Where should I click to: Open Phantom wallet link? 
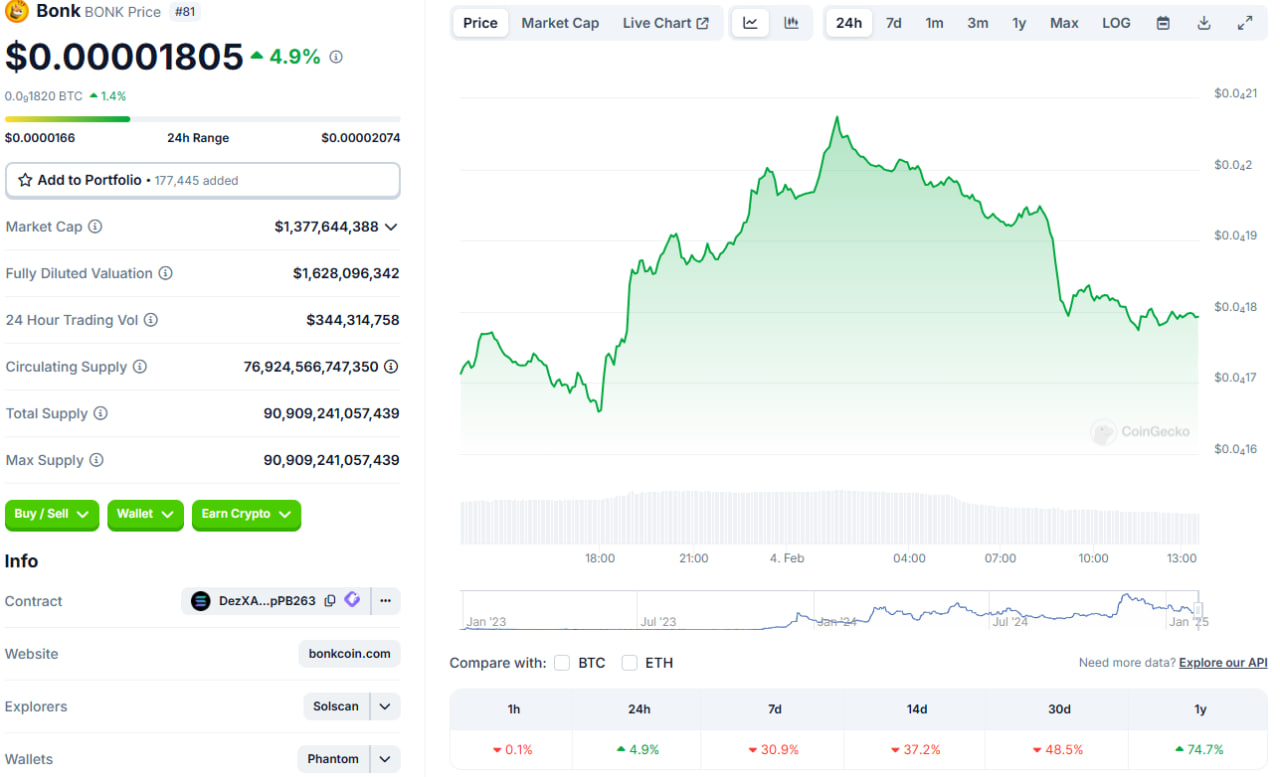click(x=333, y=759)
